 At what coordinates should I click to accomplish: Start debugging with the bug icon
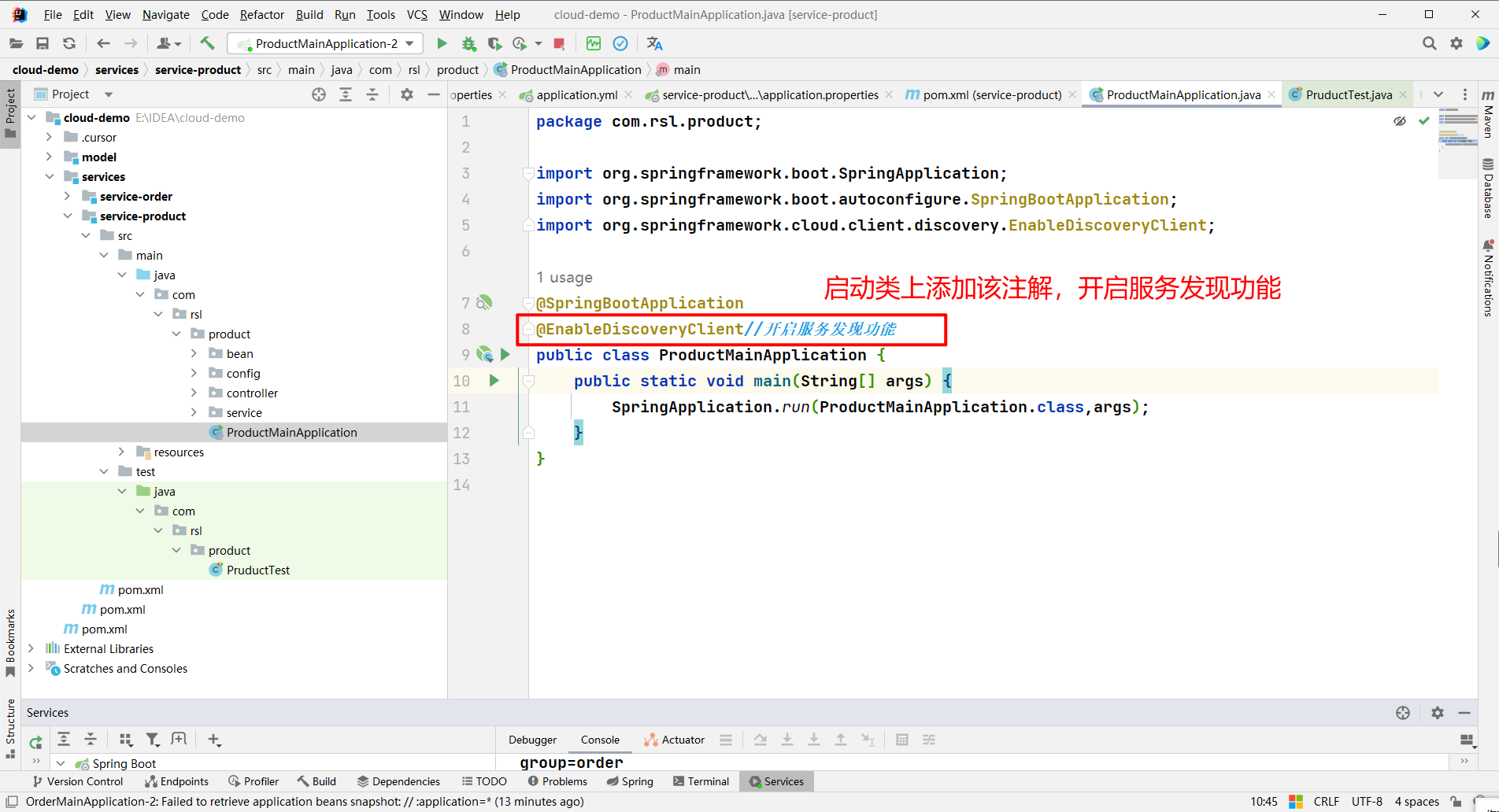468,43
